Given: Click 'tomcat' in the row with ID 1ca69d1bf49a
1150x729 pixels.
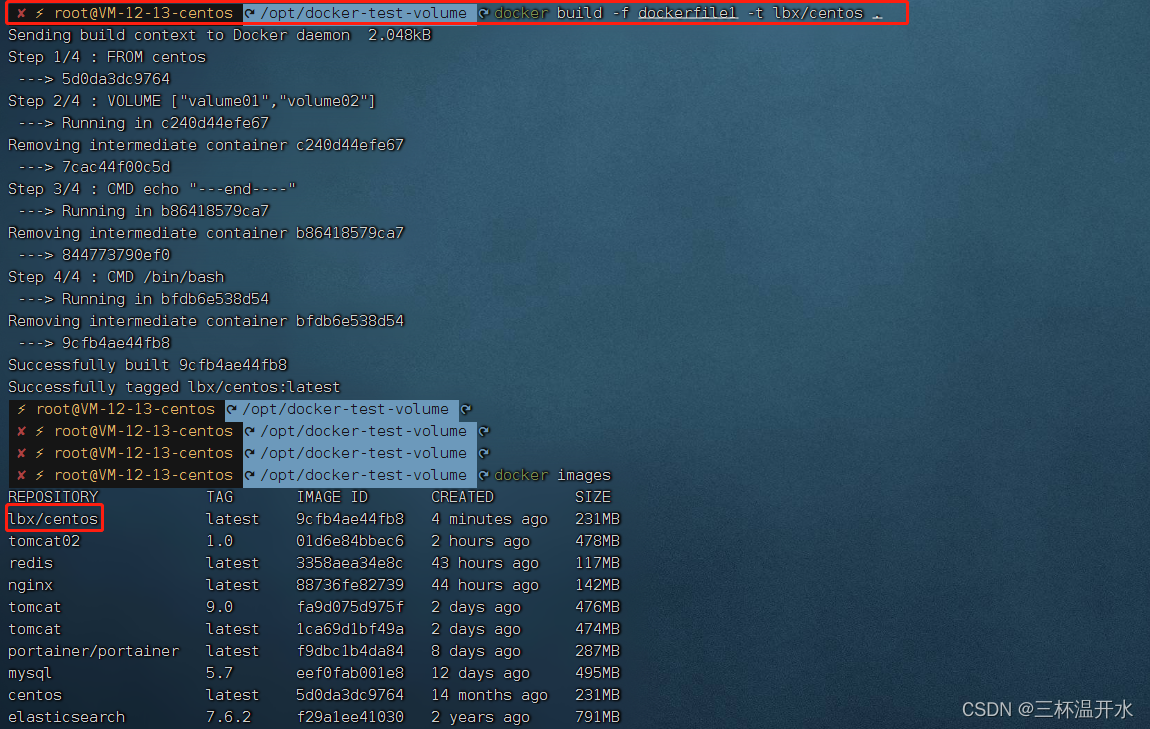Looking at the screenshot, I should coord(34,629).
